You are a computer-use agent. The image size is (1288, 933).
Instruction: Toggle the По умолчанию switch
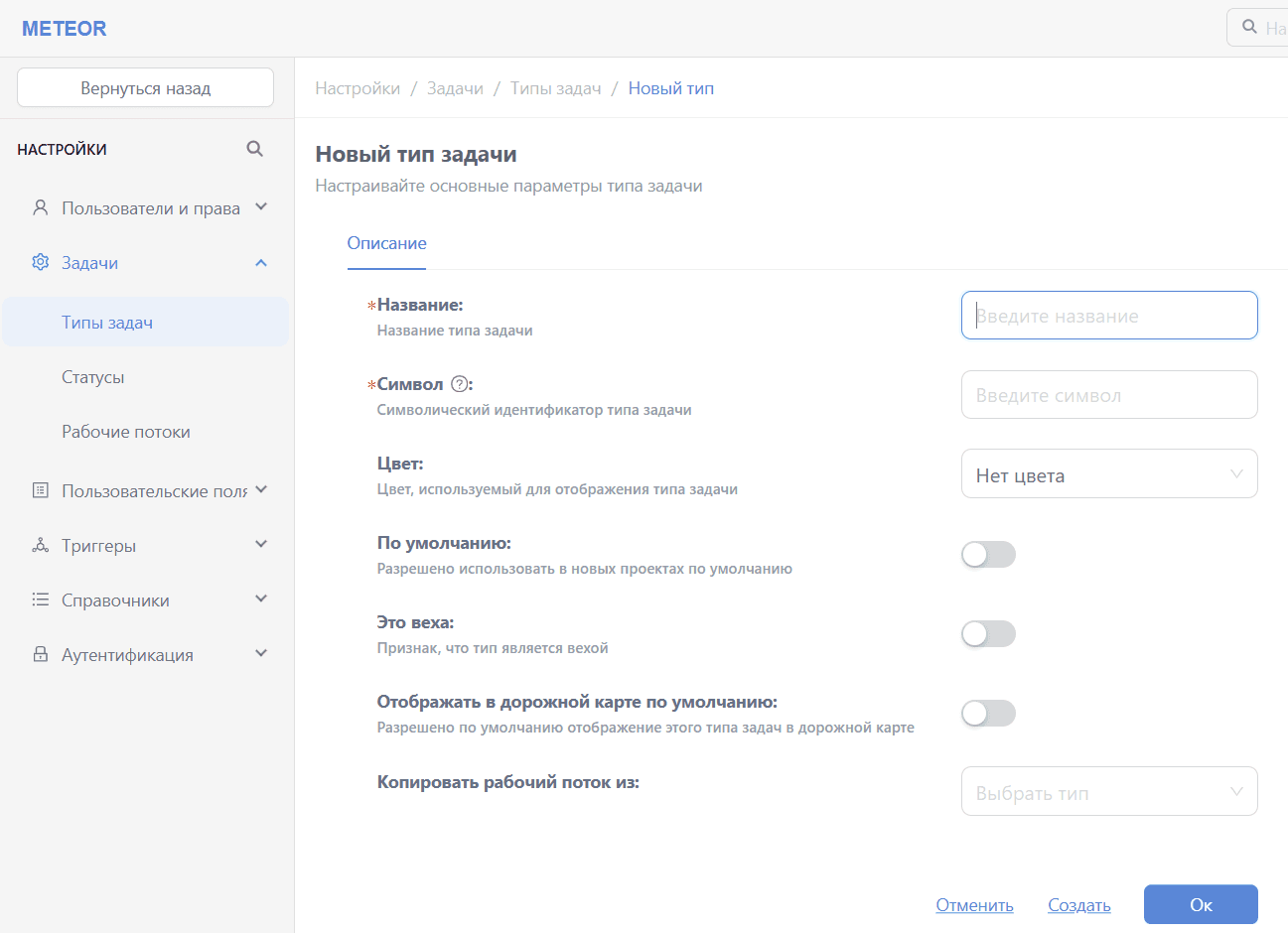pyautogui.click(x=988, y=554)
